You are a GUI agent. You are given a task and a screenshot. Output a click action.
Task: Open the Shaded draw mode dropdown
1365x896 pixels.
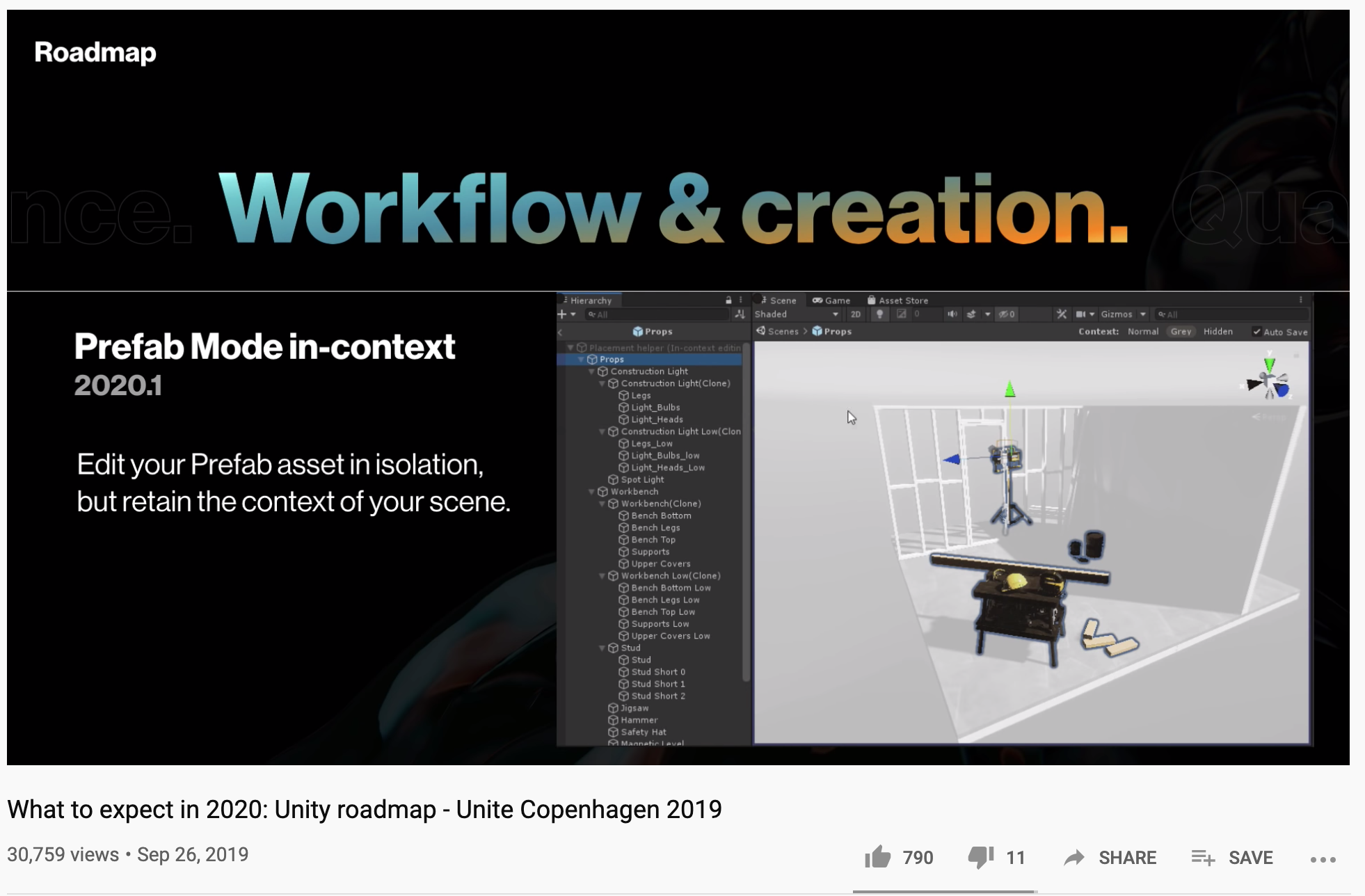pyautogui.click(x=797, y=314)
